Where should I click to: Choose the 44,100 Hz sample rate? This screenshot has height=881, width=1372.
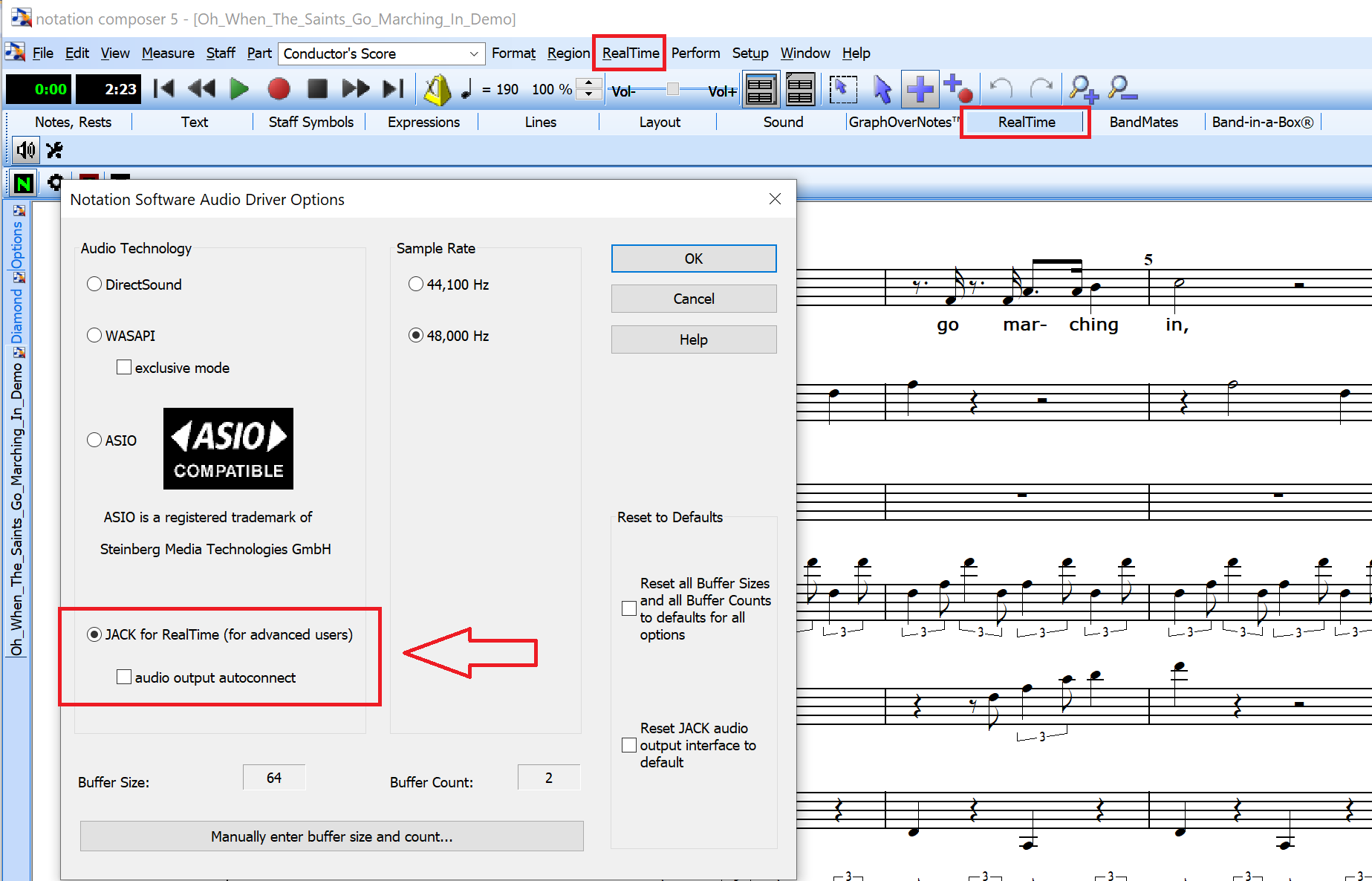click(x=416, y=285)
